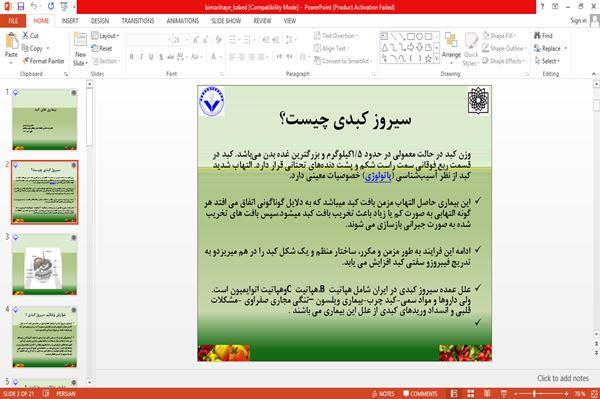Click Convert to SmartArt
Viewport: 600px width, 399px height.
[x=343, y=61]
